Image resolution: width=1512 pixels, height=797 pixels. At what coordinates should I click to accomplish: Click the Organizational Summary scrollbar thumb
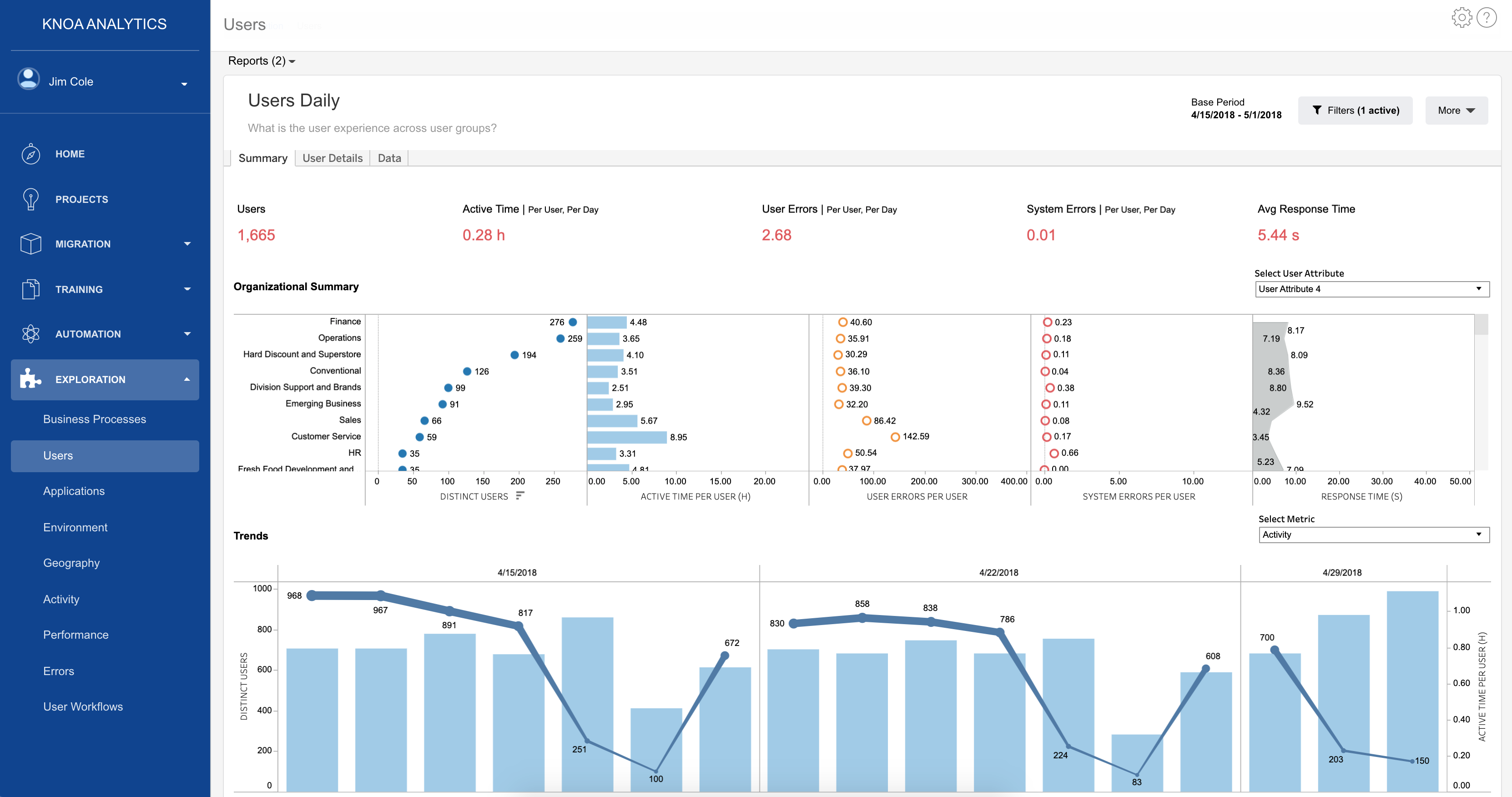(1481, 324)
